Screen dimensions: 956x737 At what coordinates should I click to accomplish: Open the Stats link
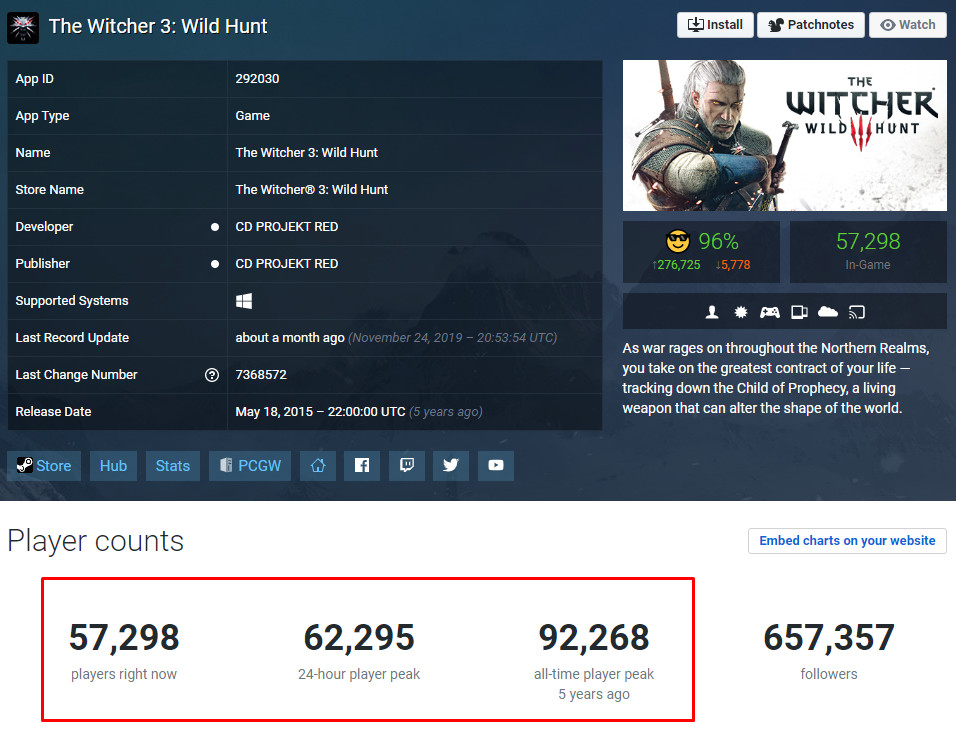pyautogui.click(x=173, y=466)
